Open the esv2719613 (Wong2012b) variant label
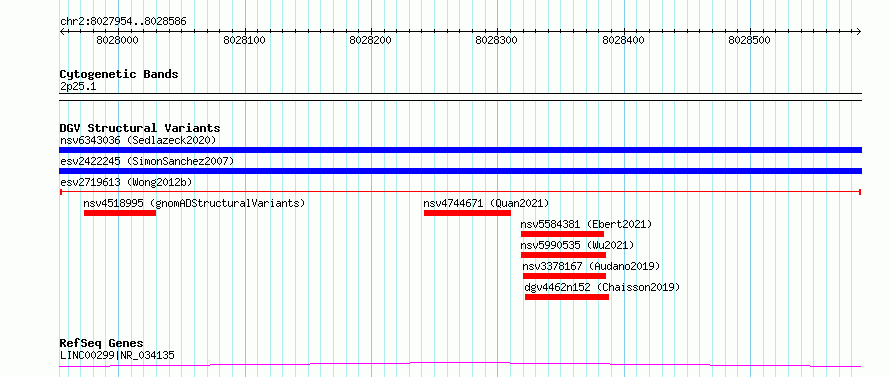 coord(126,182)
